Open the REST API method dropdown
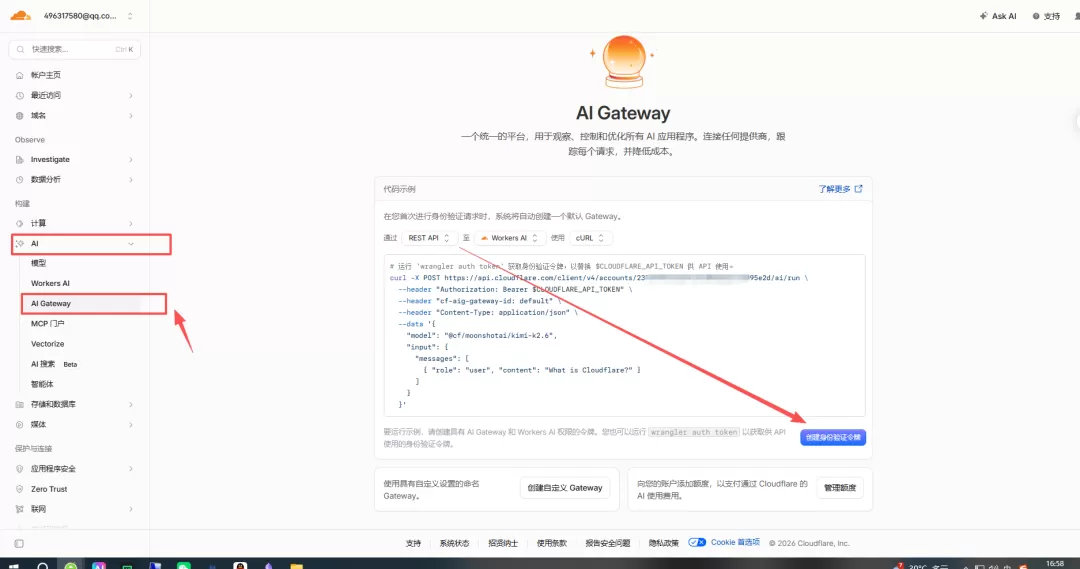 (428, 238)
